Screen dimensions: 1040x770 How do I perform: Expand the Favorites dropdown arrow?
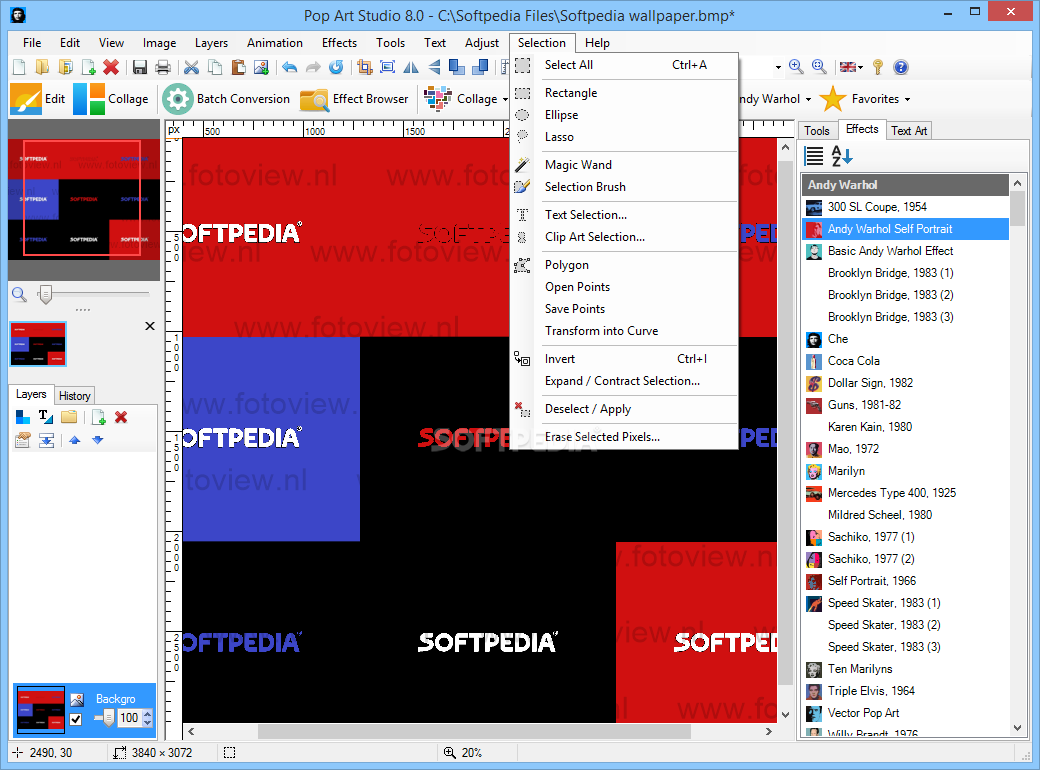[907, 99]
